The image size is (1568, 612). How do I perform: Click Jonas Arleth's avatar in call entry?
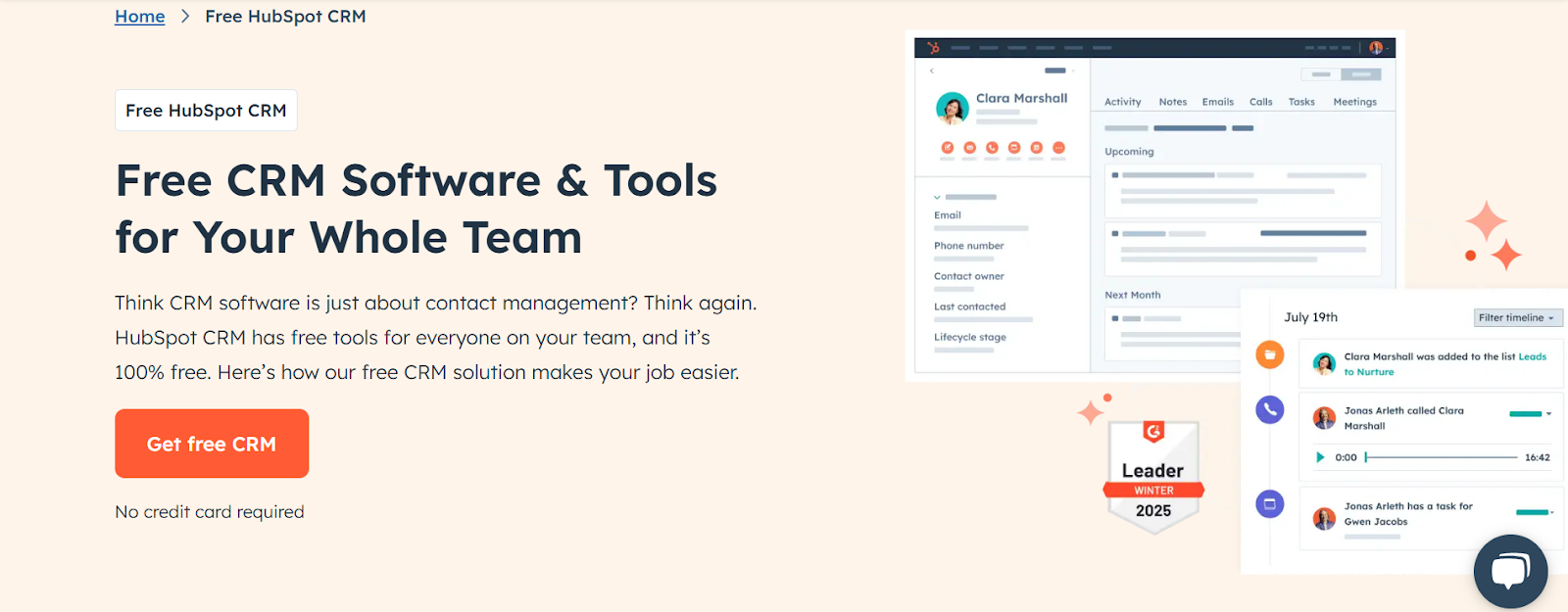[1324, 418]
